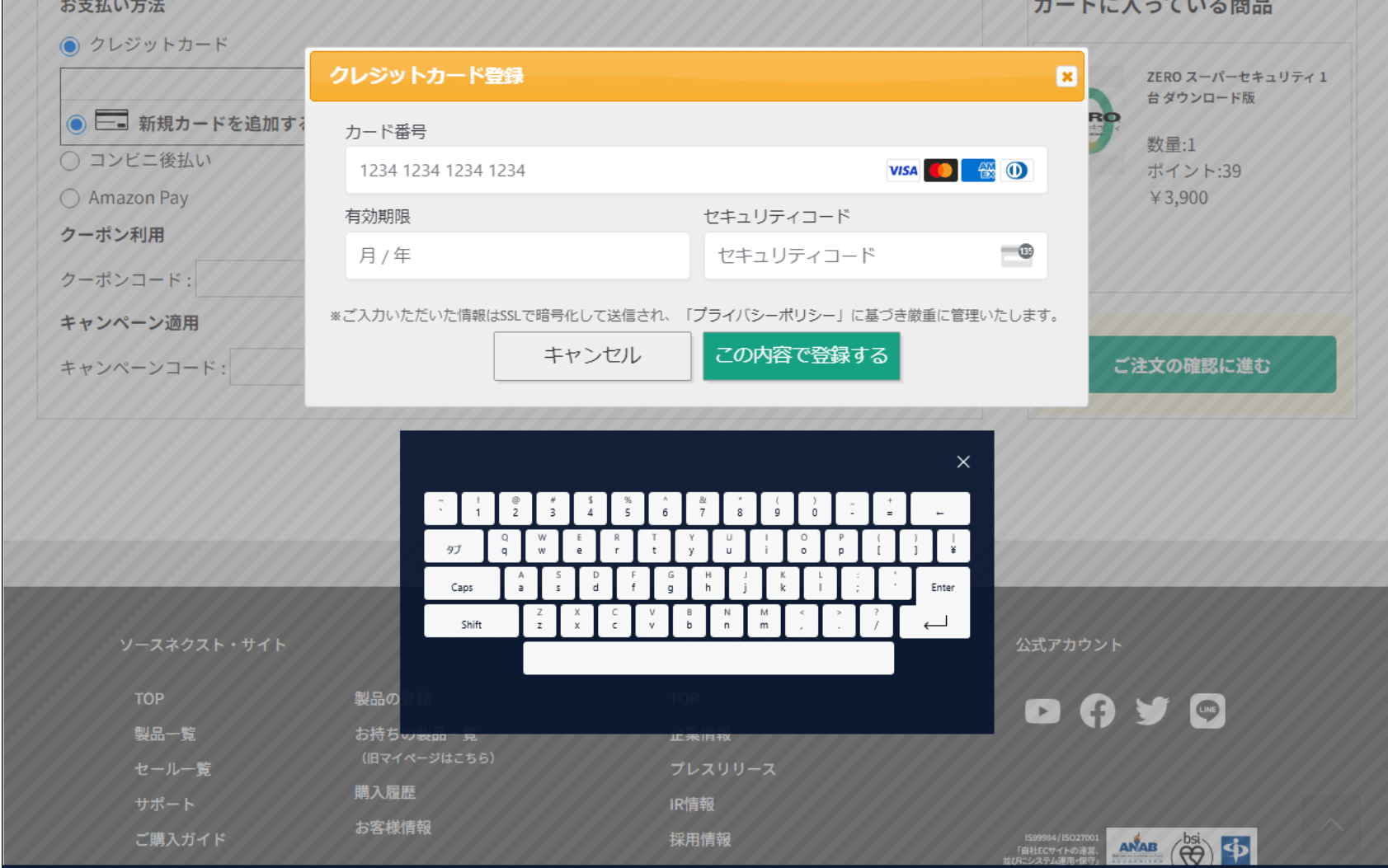Focus the セキュリティコード input field
This screenshot has height=868, width=1388.
coord(875,256)
